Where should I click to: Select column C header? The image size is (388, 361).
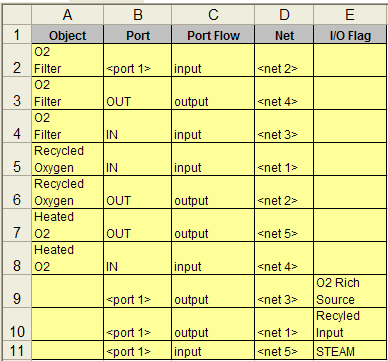[213, 15]
